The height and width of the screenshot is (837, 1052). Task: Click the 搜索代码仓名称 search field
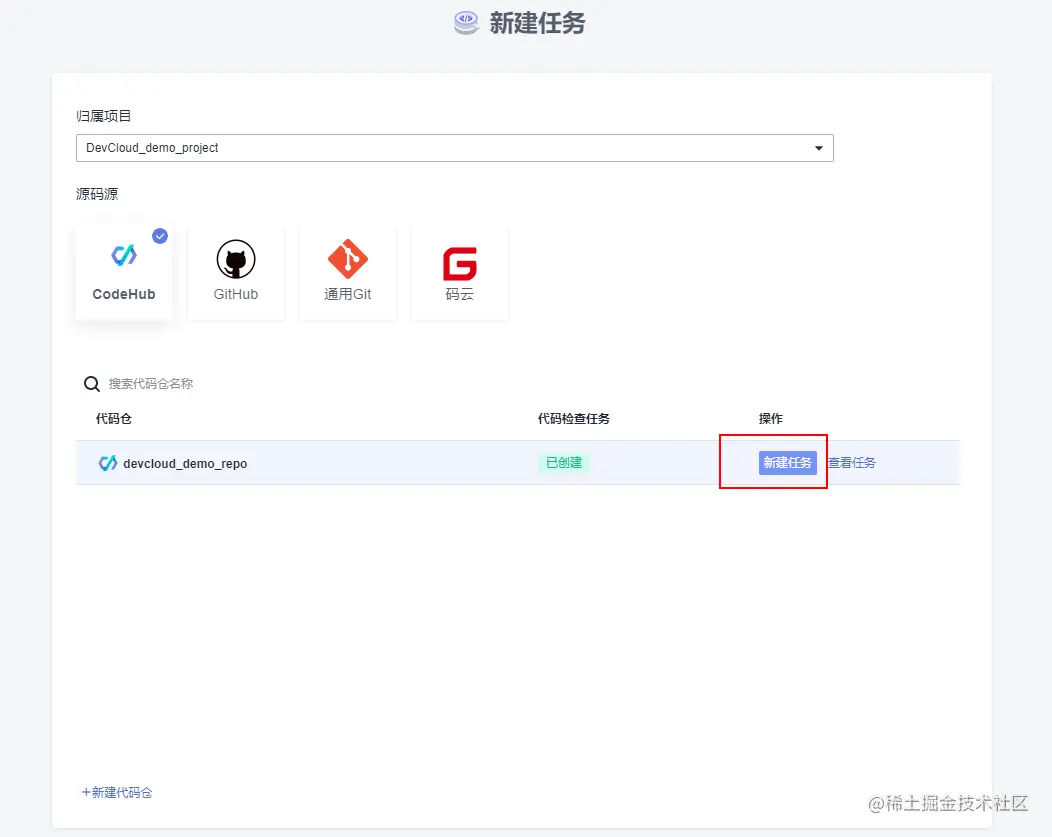[x=151, y=384]
